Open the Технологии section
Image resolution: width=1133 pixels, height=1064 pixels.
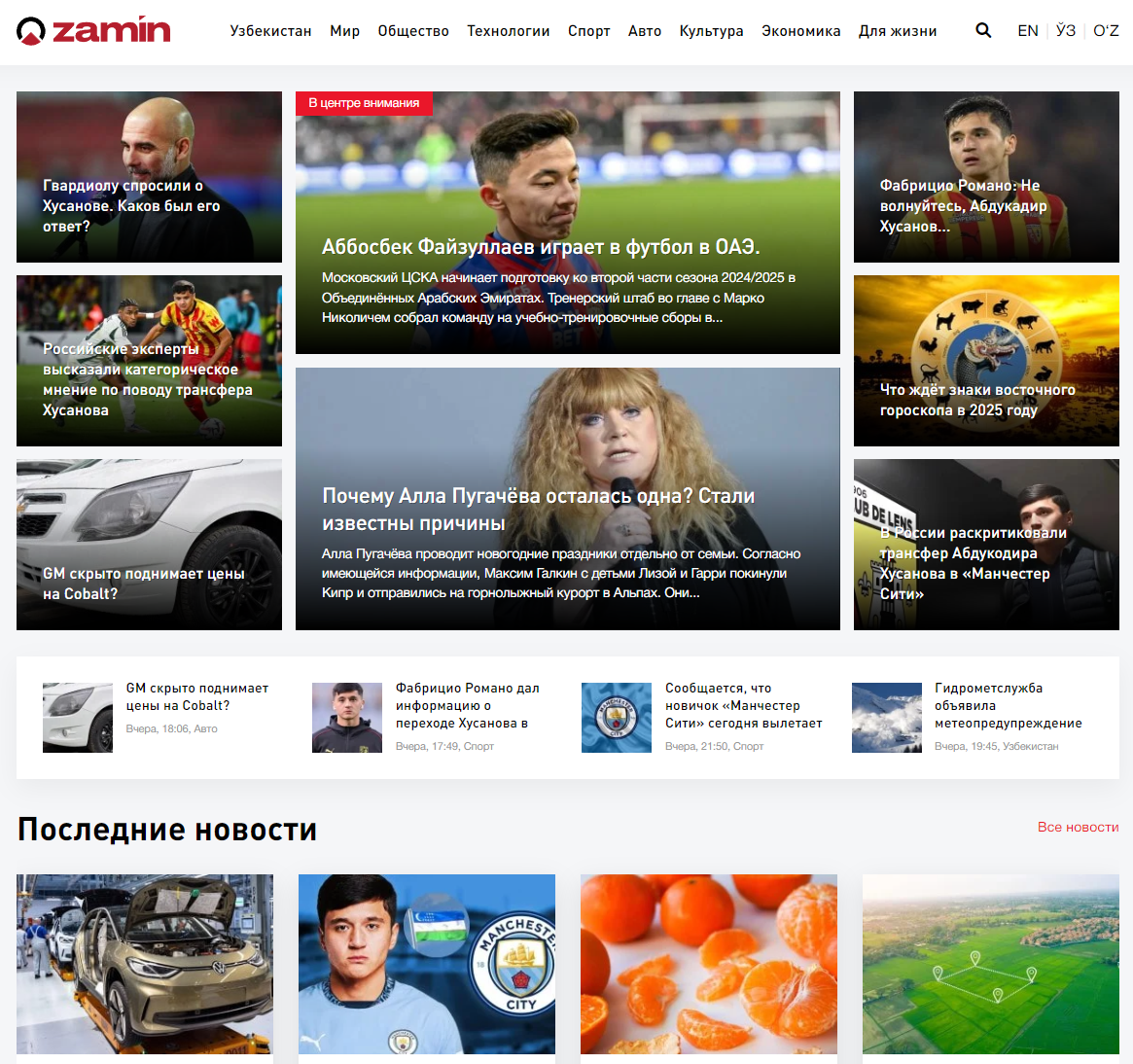[508, 31]
